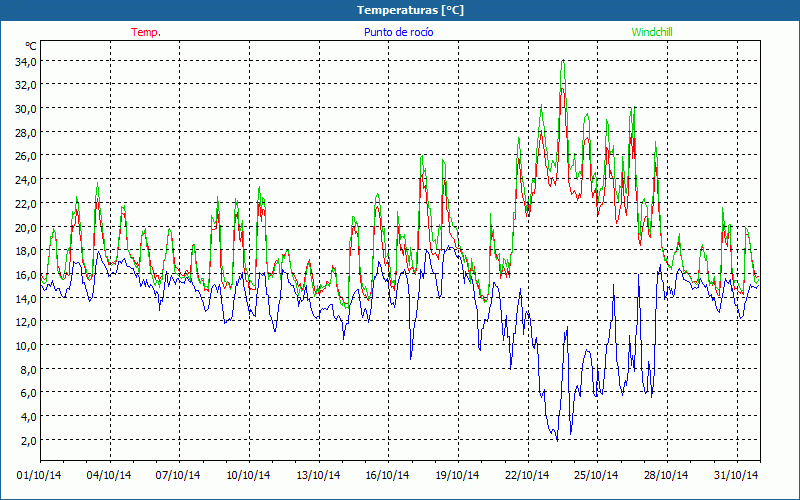Click the 25/10/14 date label

tap(596, 475)
